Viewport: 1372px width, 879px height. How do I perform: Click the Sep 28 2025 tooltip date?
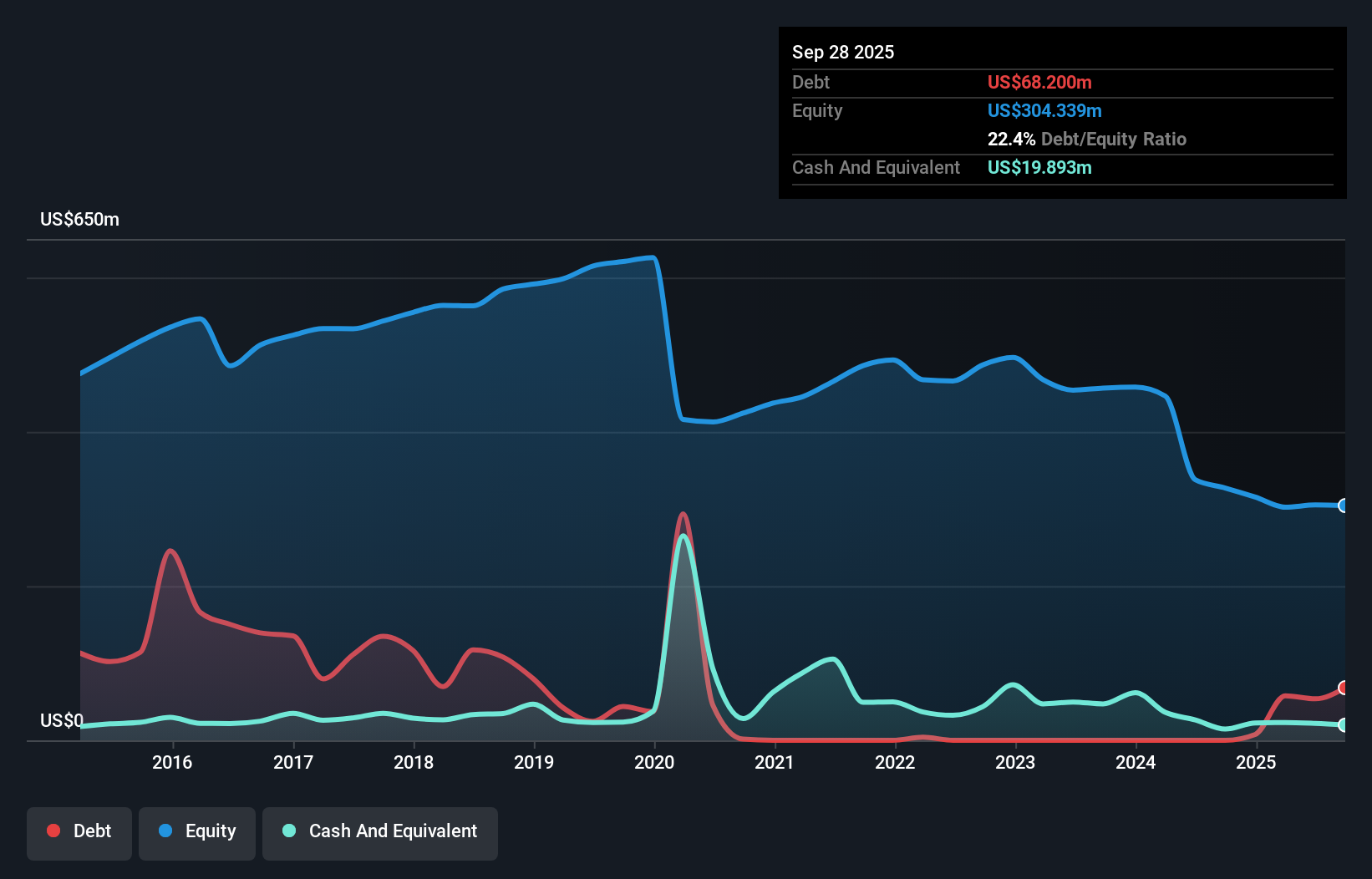[x=843, y=52]
